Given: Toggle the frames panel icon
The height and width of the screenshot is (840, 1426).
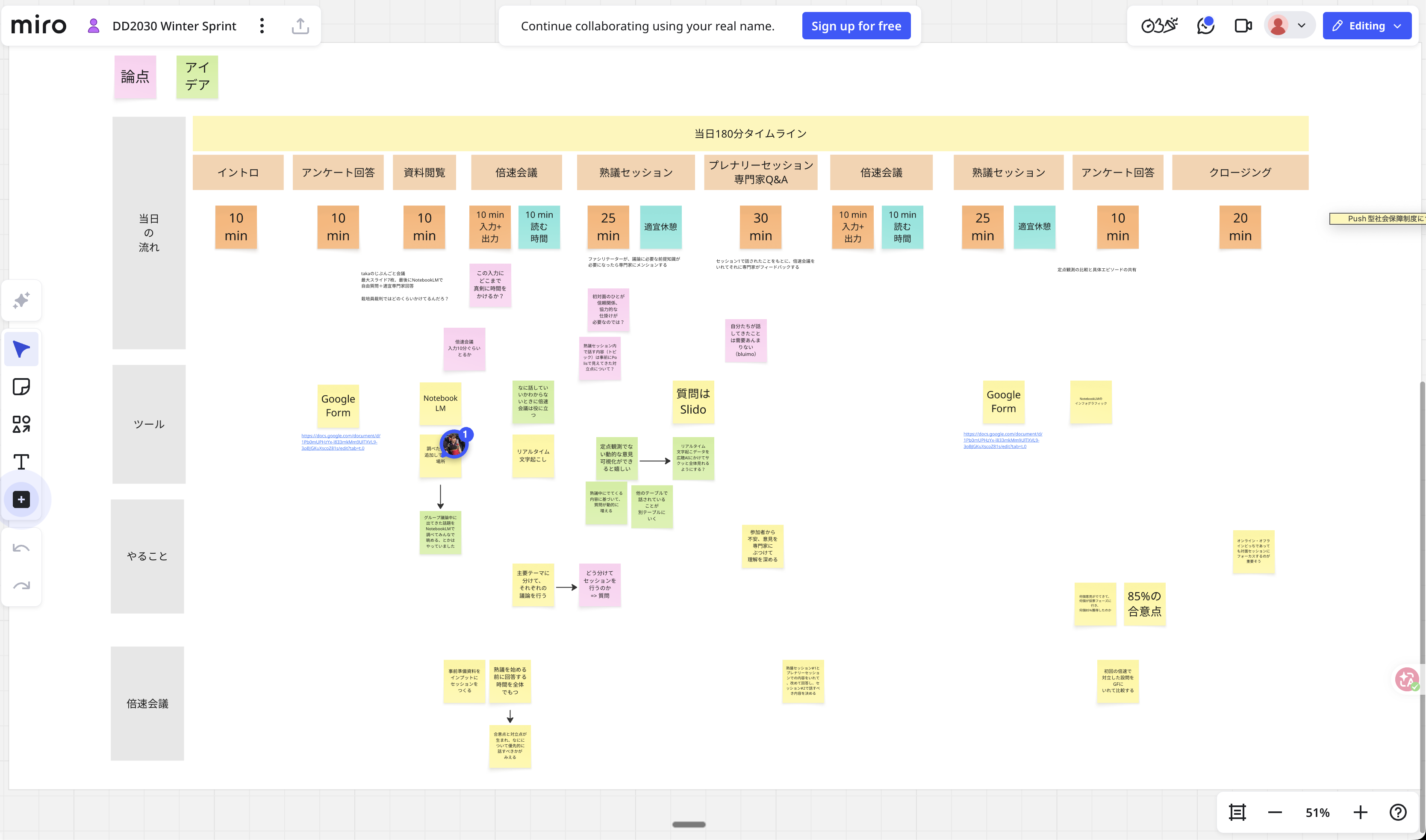Looking at the screenshot, I should [x=1237, y=812].
